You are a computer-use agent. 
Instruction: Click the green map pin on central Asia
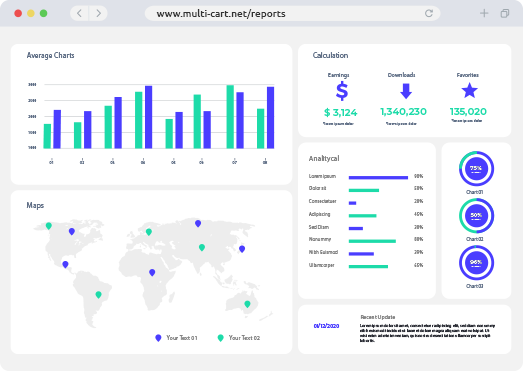[202, 247]
